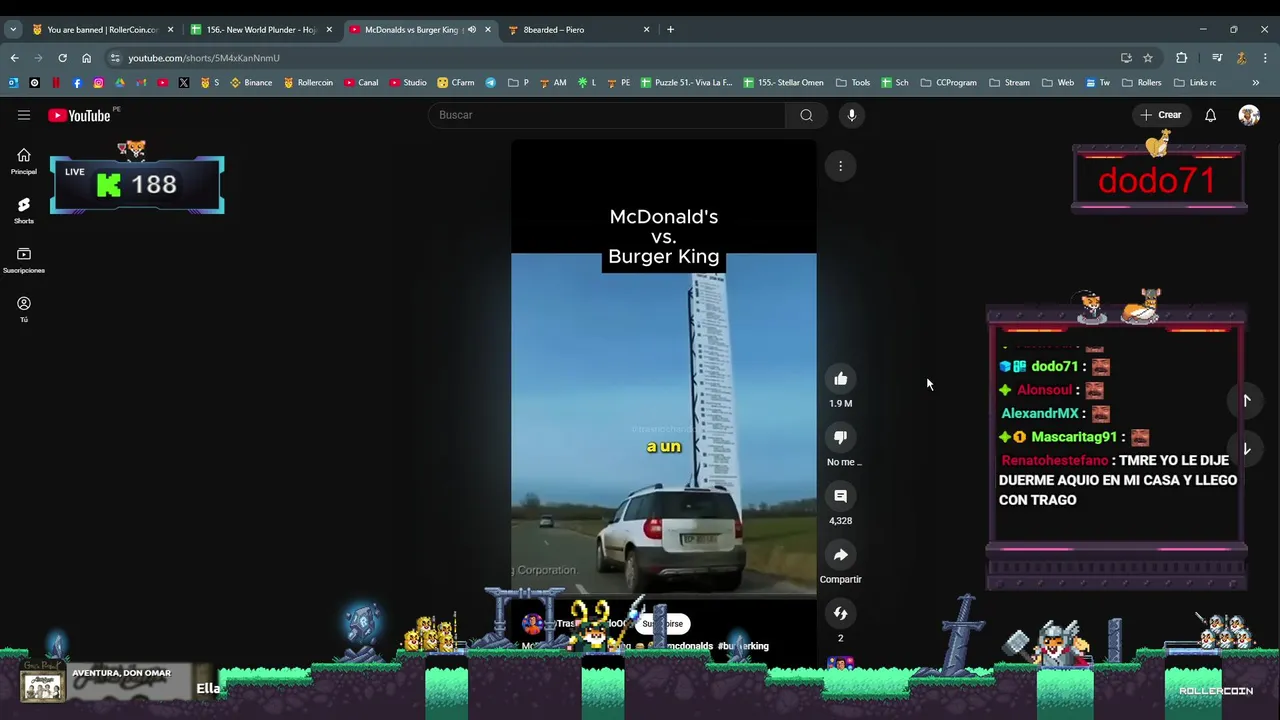Image resolution: width=1280 pixels, height=720 pixels.
Task: Open the YouTube hamburger guide menu
Action: tap(24, 115)
